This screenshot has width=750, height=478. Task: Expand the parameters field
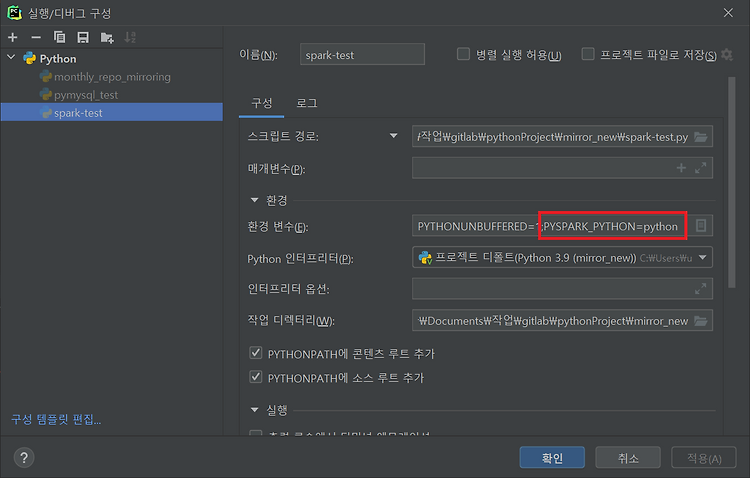pos(701,168)
